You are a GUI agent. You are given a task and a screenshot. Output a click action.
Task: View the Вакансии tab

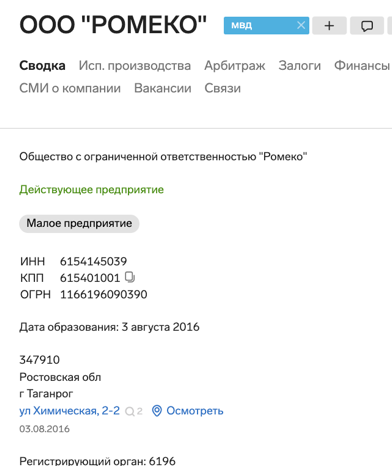tap(163, 88)
